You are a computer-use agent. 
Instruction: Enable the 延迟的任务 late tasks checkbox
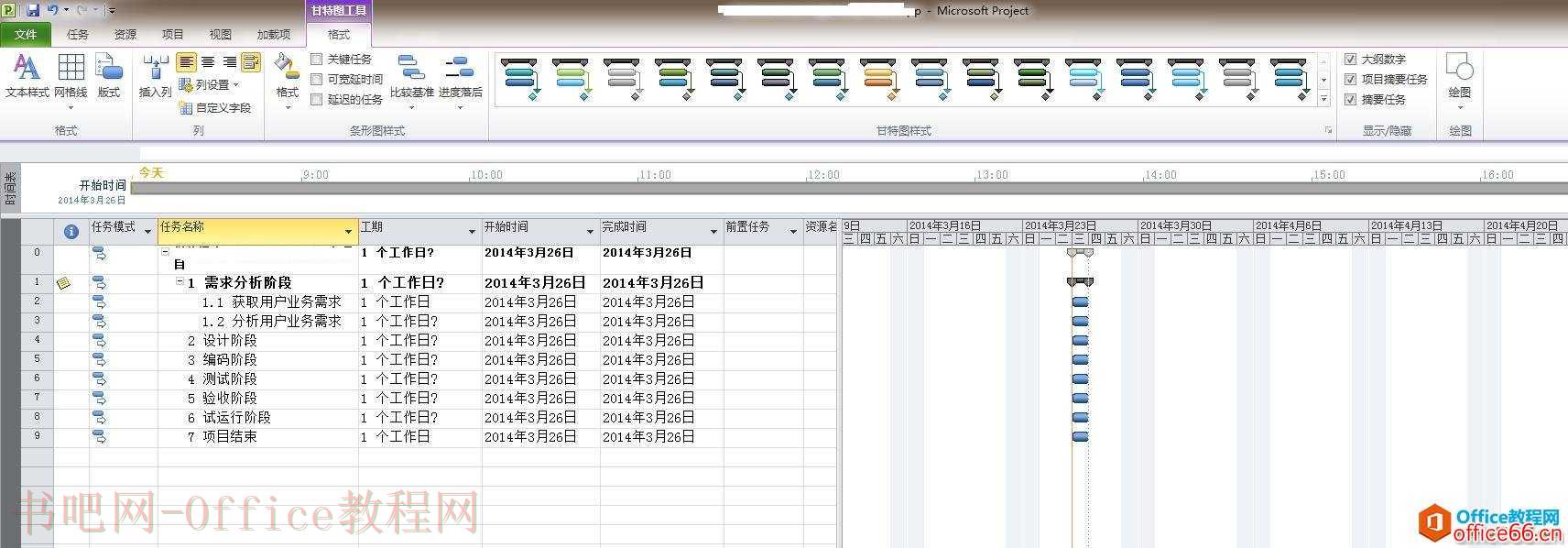(317, 99)
